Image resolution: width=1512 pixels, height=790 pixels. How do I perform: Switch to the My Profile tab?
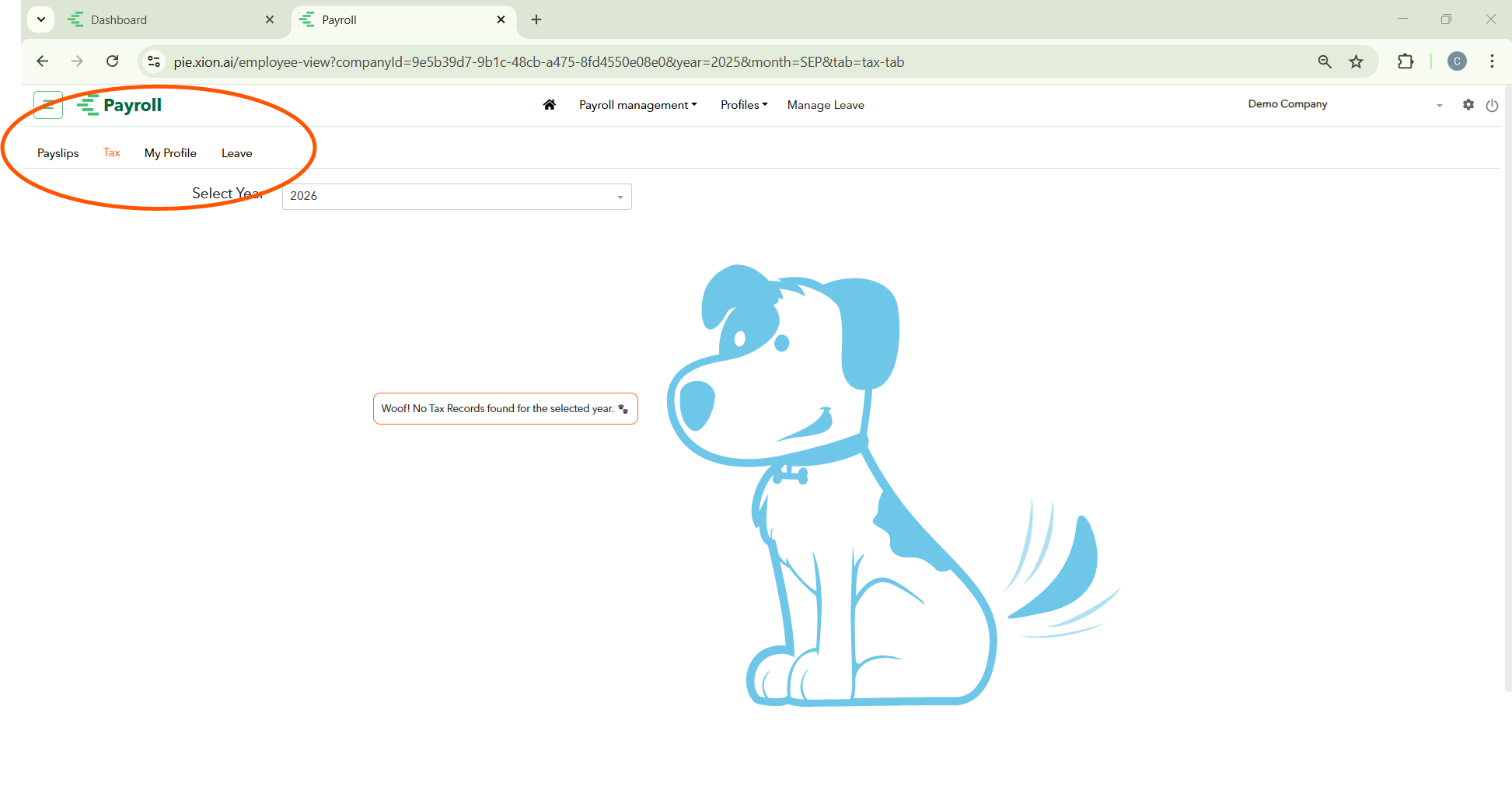point(170,153)
